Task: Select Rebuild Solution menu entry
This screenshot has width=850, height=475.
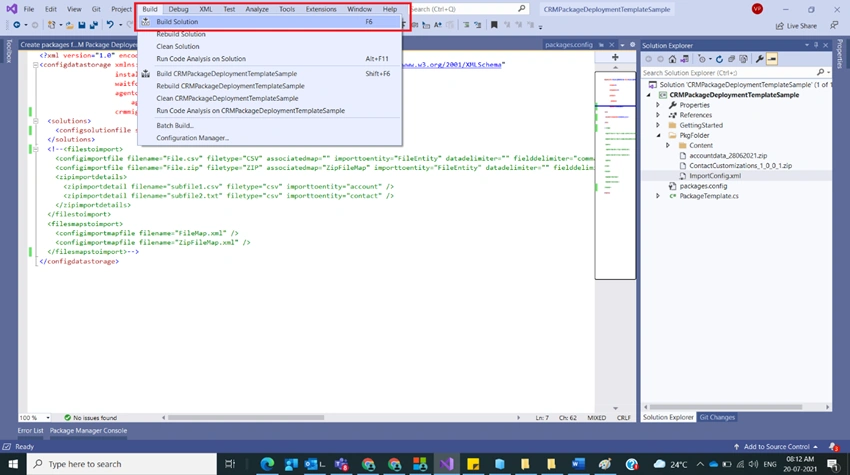Action: coord(269,34)
